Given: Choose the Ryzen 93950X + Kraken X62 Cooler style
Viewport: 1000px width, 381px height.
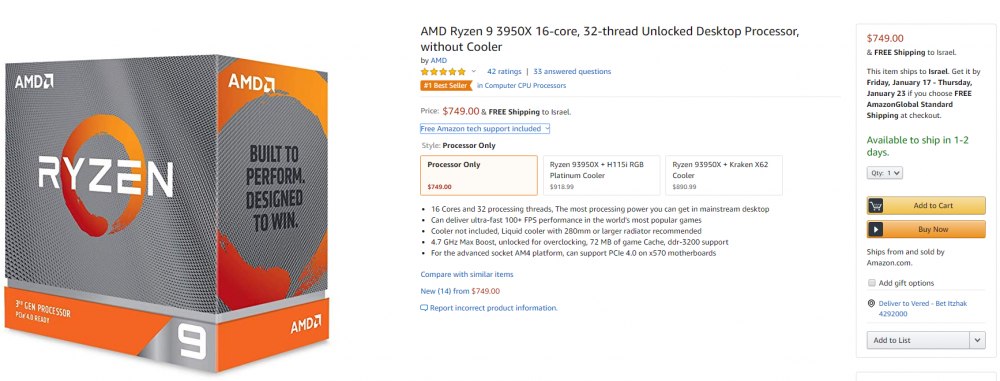Looking at the screenshot, I should pyautogui.click(x=724, y=176).
